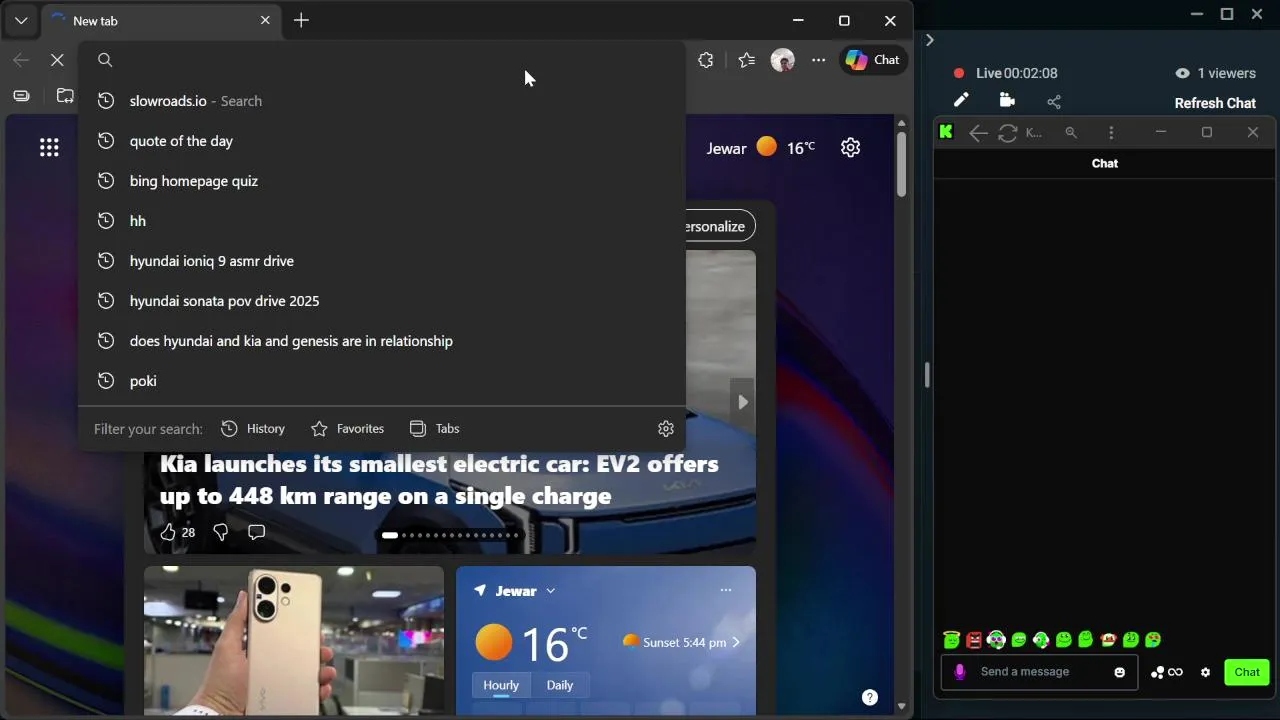Screen dimensions: 1280x720
Task: Select hyundai kia genesis relationship suggestion
Action: click(382, 341)
